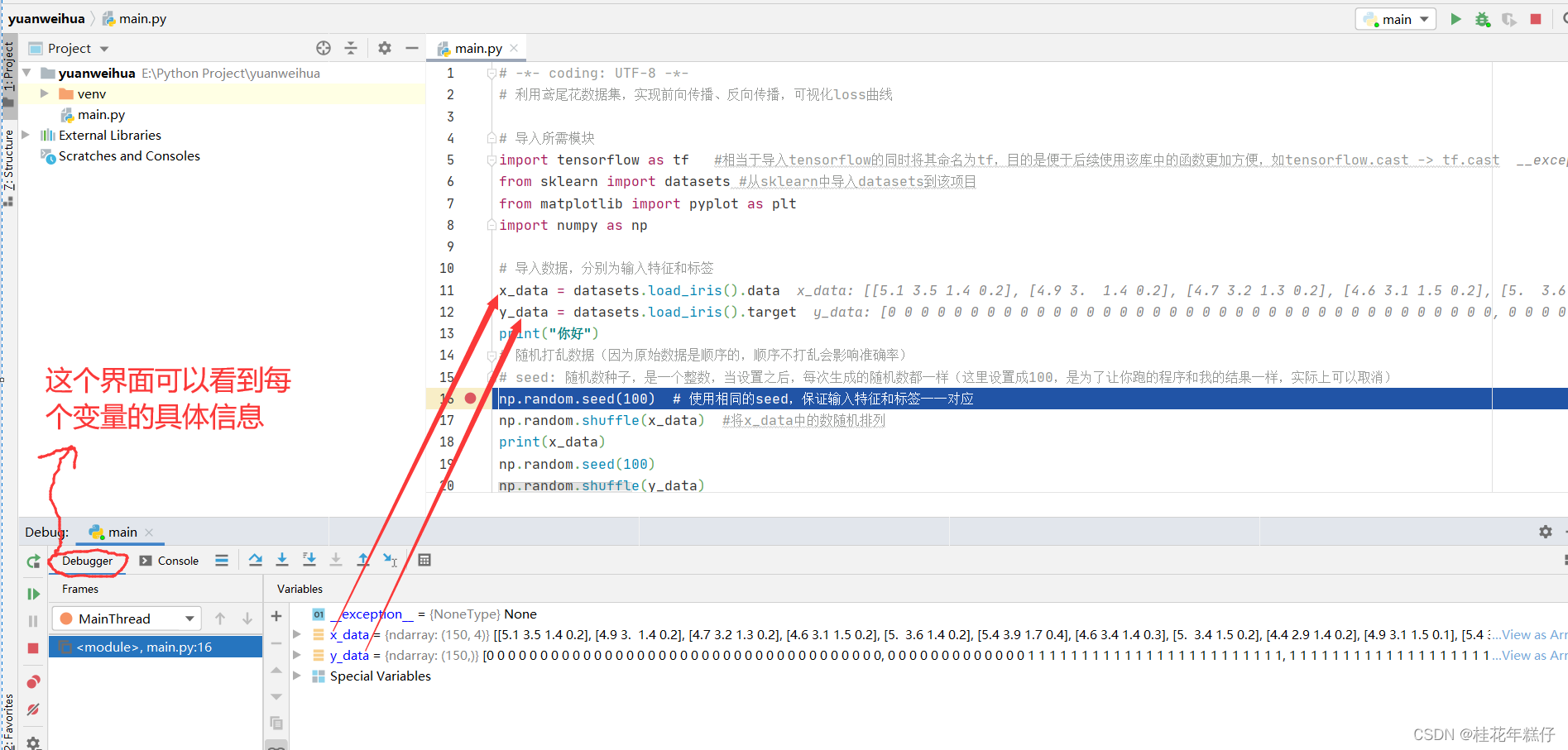Switch to Console tab
Viewport: 1568px width, 750px height.
pos(170,561)
